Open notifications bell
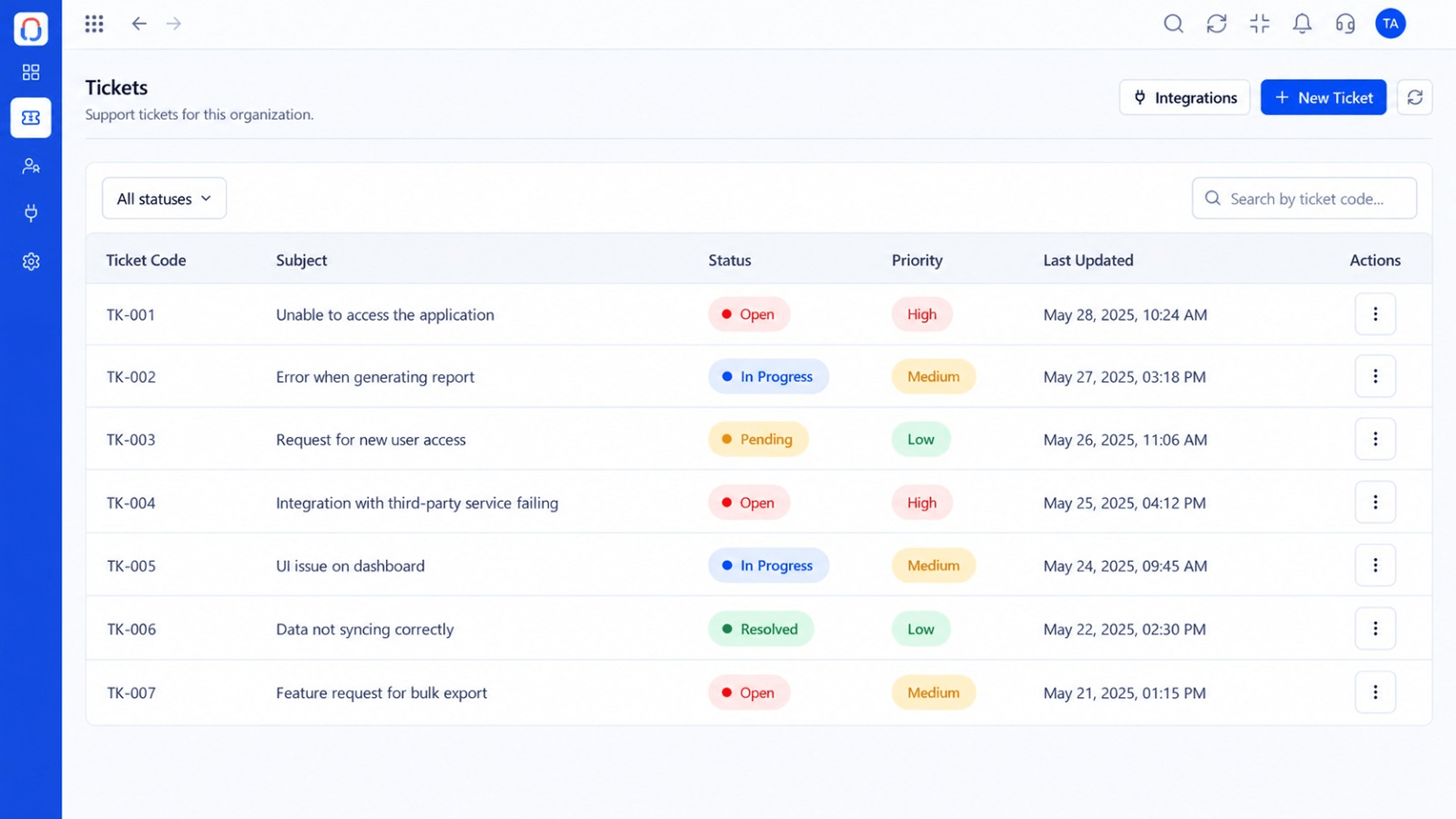Viewport: 1456px width, 819px height. point(1302,24)
